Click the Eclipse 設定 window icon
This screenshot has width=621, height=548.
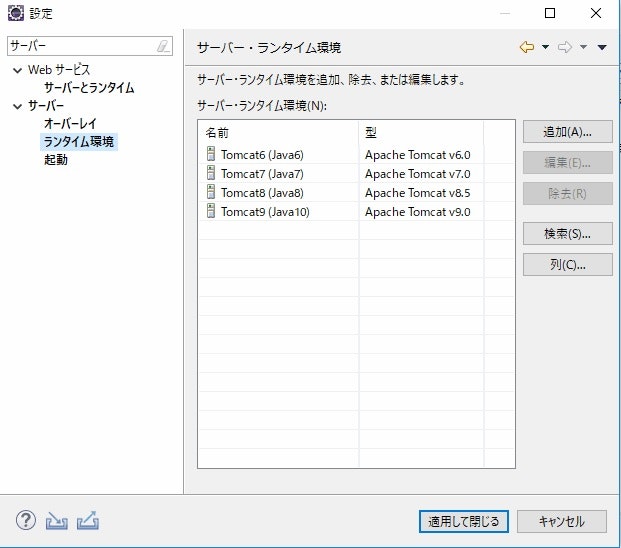coord(16,13)
